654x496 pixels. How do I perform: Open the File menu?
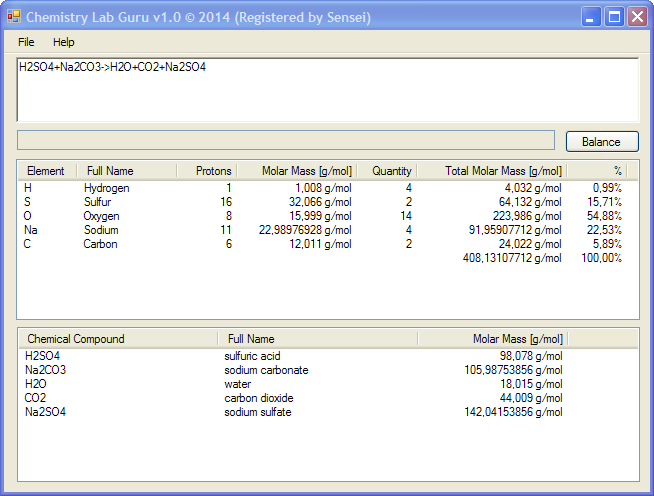(x=26, y=42)
